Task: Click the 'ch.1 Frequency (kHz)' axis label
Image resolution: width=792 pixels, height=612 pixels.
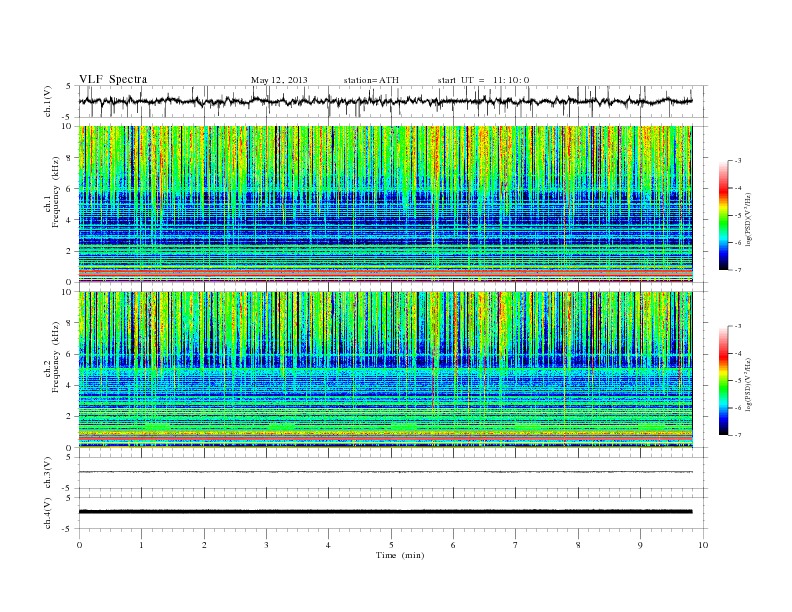Action: [x=52, y=192]
